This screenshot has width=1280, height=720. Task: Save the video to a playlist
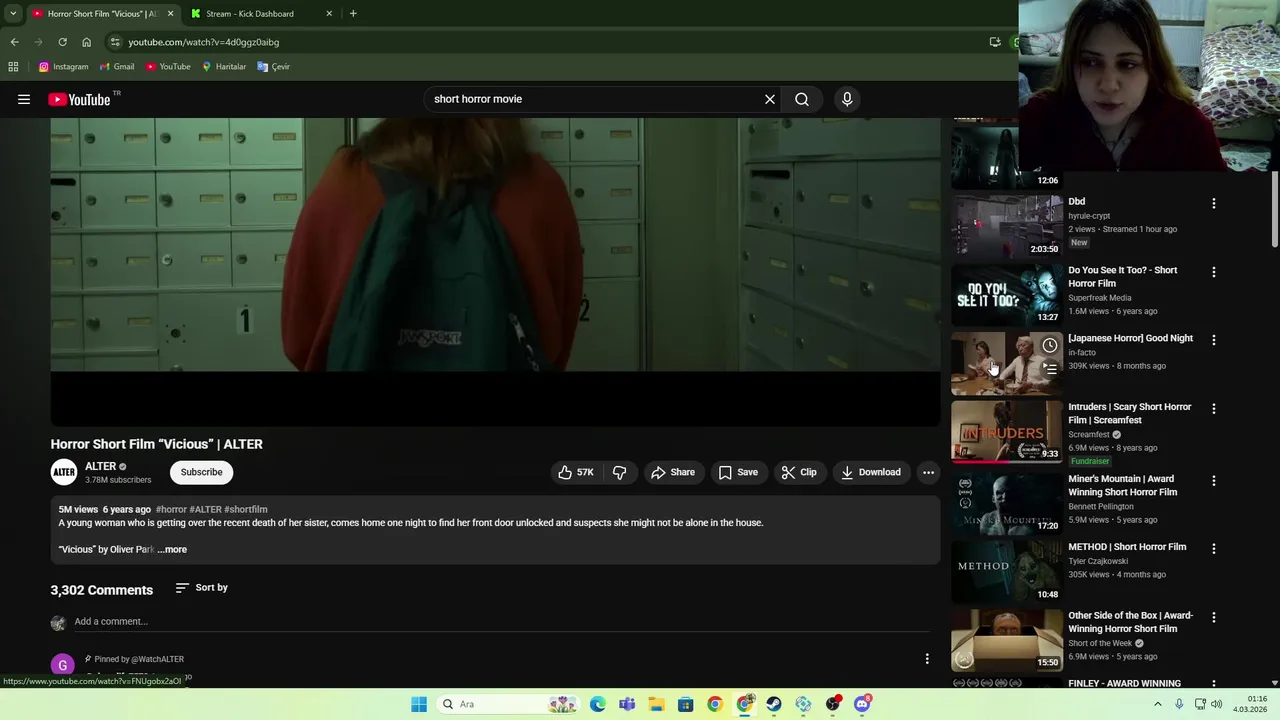point(738,472)
